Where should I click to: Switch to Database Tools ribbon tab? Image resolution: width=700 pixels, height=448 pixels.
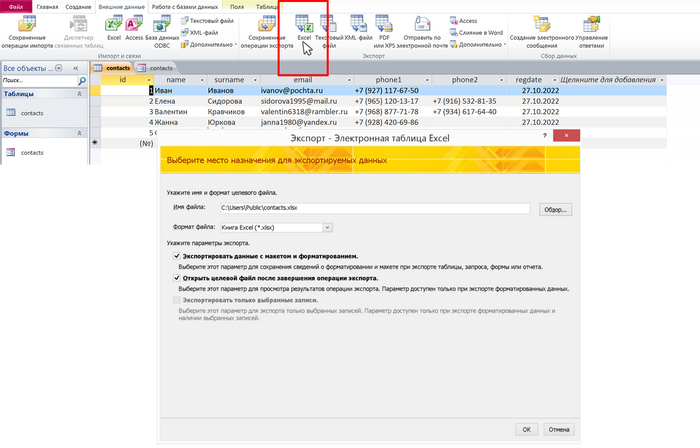185,7
